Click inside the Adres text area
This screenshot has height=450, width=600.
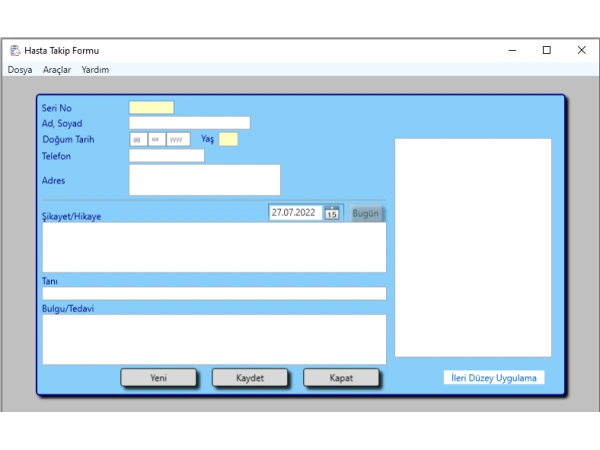204,180
